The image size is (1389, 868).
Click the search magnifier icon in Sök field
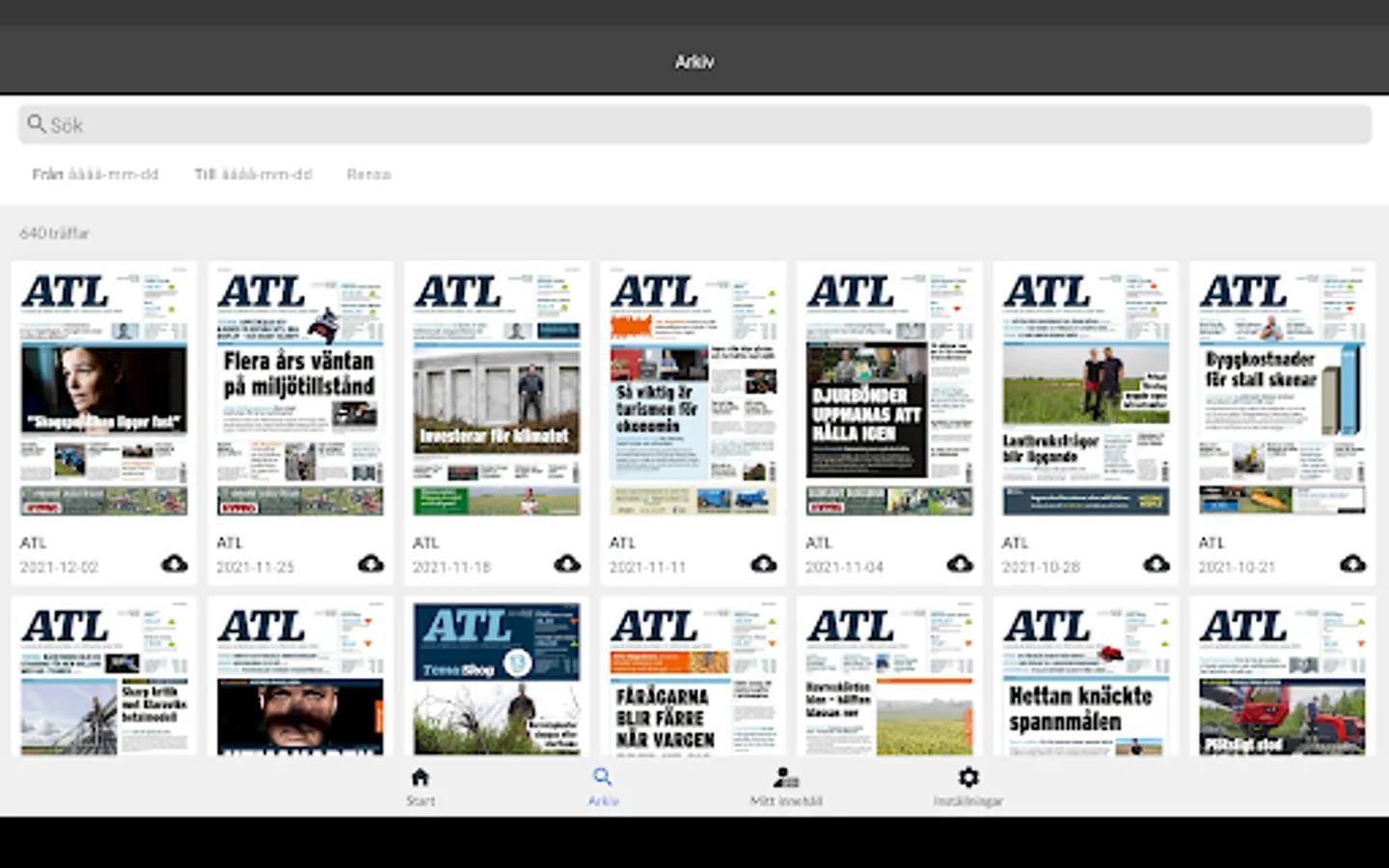point(37,123)
